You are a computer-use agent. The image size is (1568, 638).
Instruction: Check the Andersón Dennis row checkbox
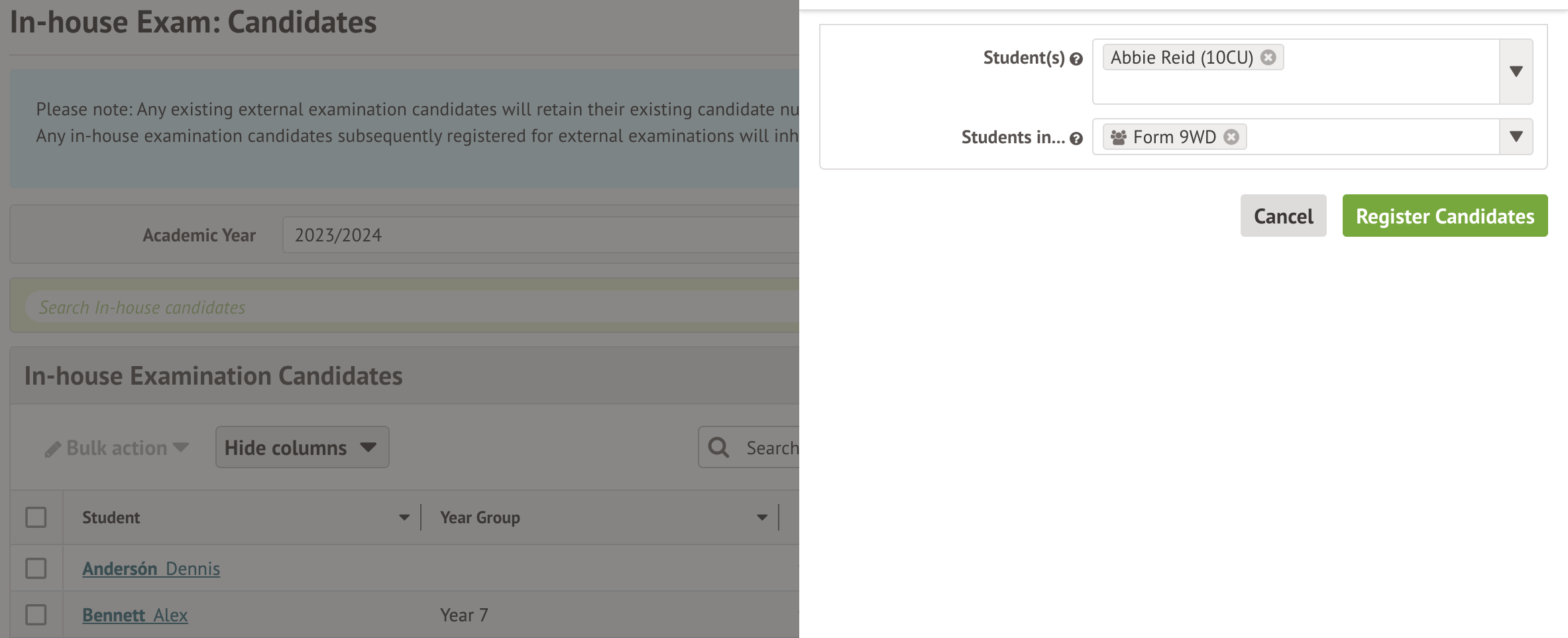tap(36, 568)
